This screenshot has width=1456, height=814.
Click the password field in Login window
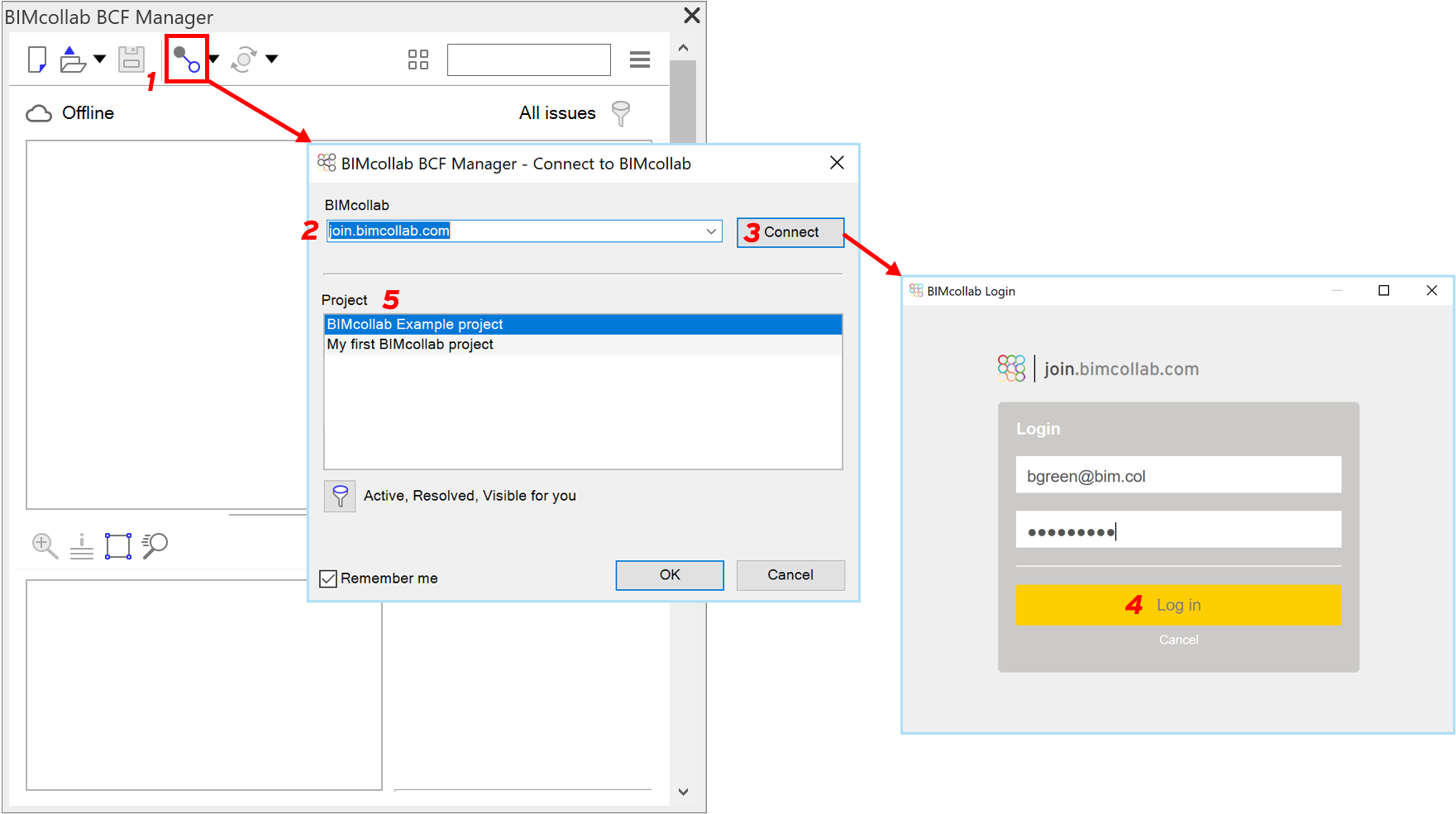coord(1178,530)
